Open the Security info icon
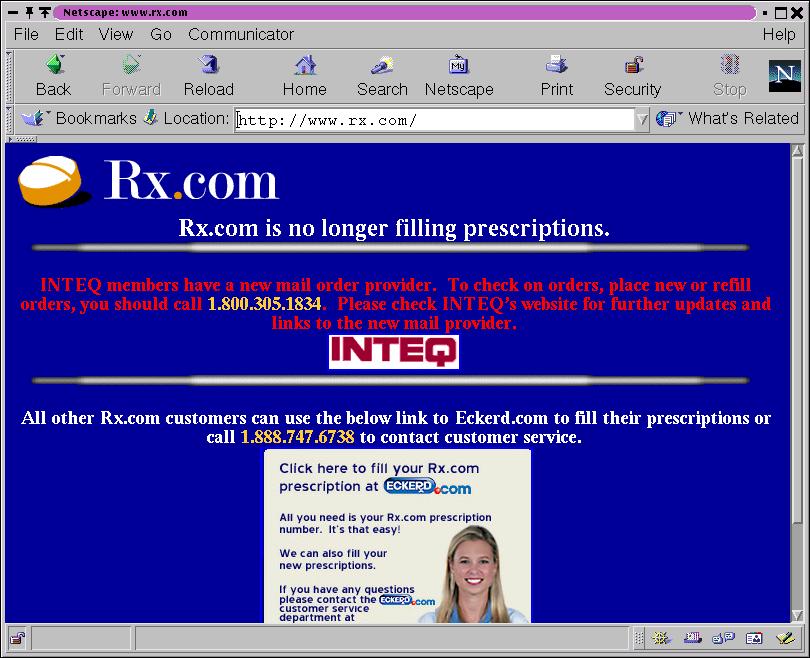 (633, 66)
